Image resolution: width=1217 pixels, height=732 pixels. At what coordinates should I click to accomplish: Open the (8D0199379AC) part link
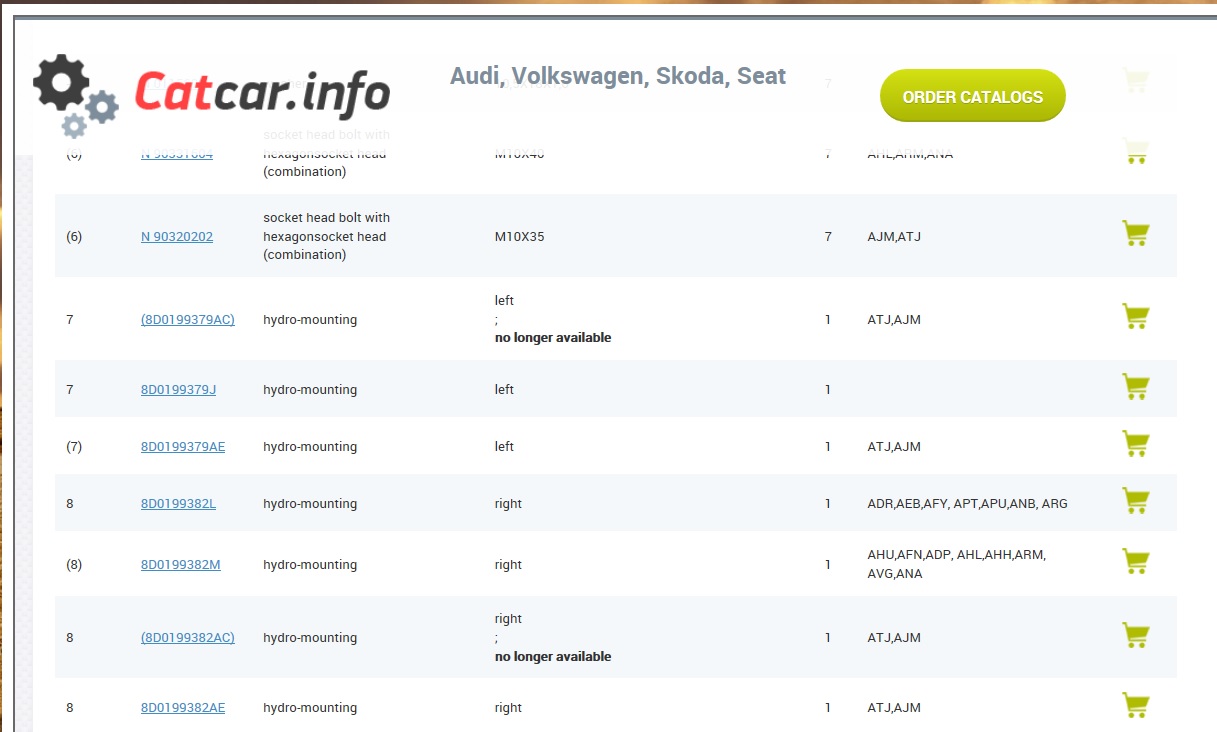[188, 320]
